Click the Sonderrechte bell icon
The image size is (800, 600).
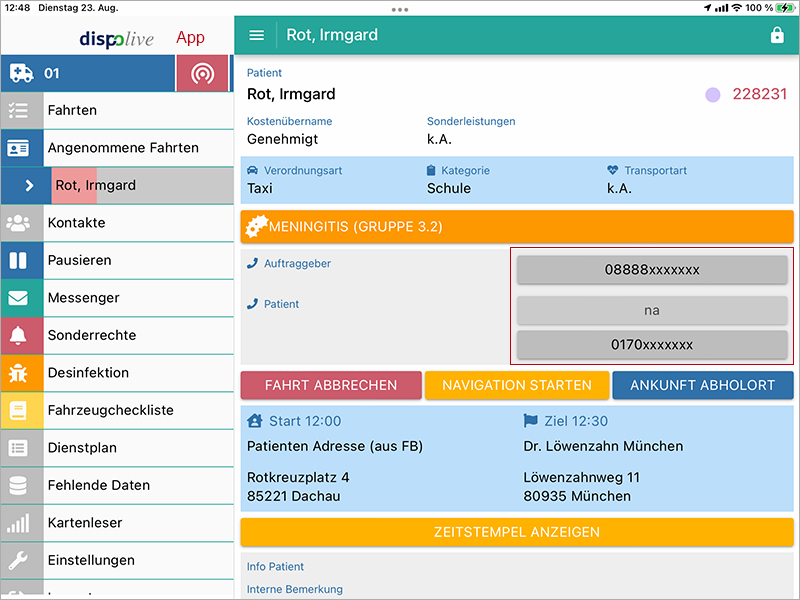[x=20, y=335]
